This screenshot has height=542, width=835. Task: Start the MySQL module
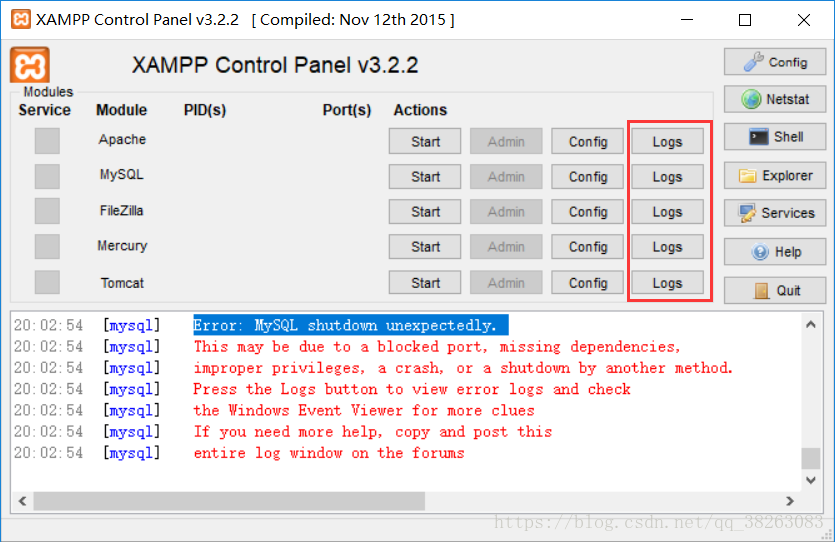click(425, 176)
